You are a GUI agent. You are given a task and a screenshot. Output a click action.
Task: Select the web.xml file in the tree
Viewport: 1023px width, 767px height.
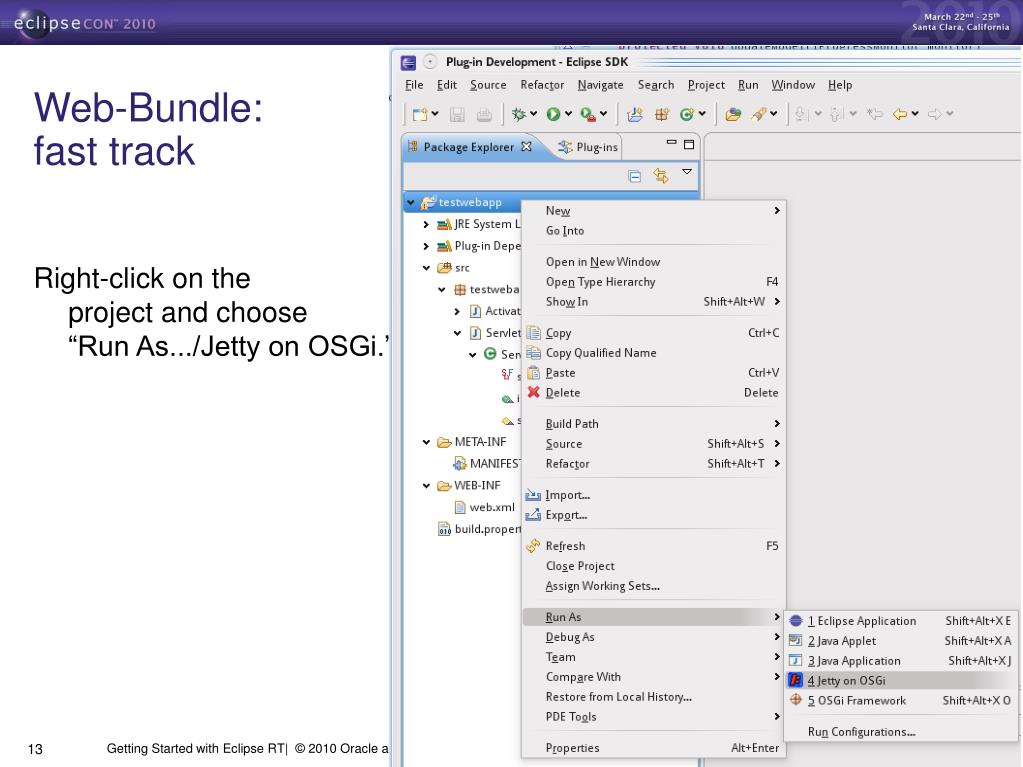(x=485, y=507)
